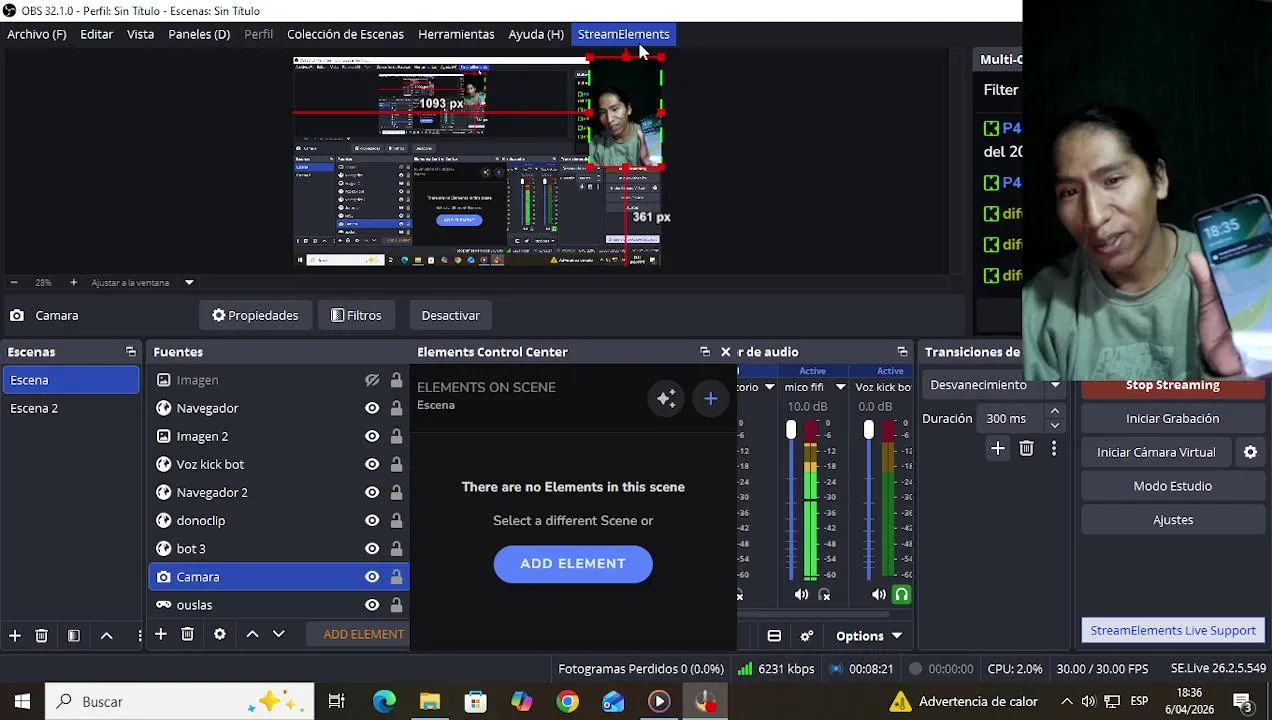
Task: Open scene filters icon in Escenas toolbar
Action: pos(74,636)
